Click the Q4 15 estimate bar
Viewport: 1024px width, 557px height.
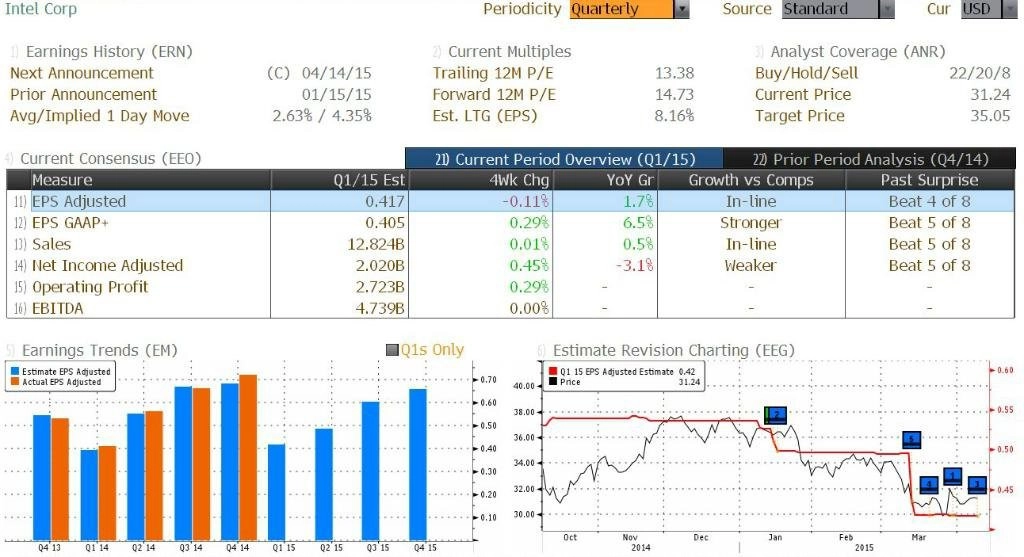418,464
